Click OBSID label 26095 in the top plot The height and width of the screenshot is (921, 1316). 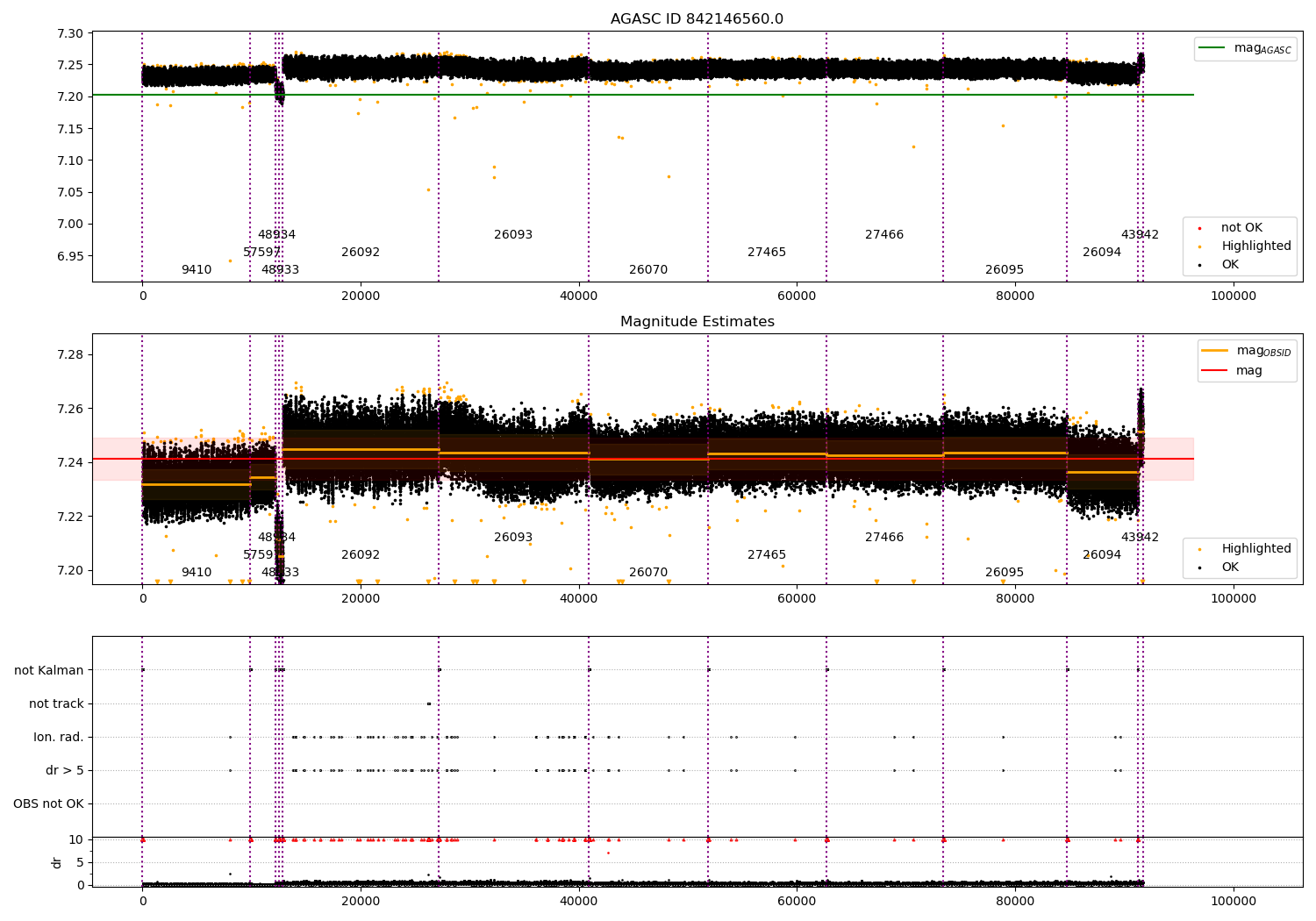tap(1005, 270)
